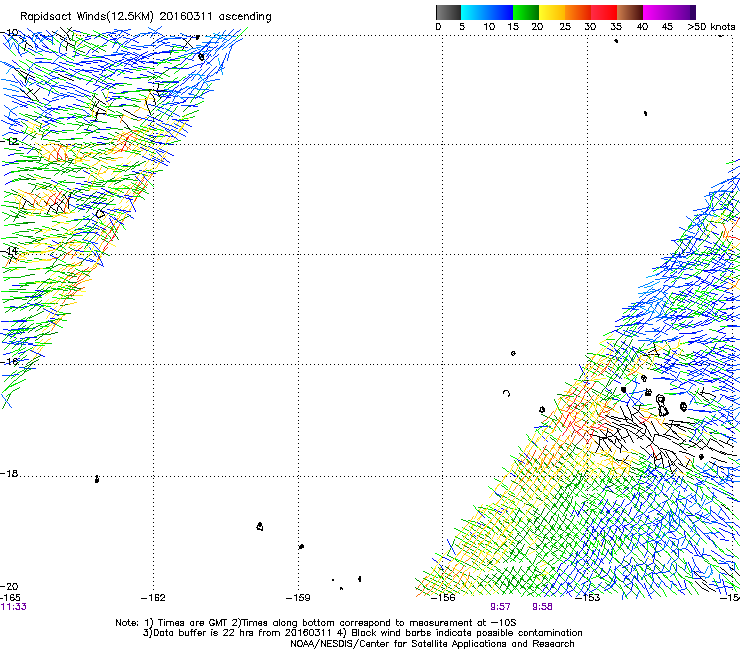
Task: Click the brown 35–40 knots color segment
Action: 630,12
